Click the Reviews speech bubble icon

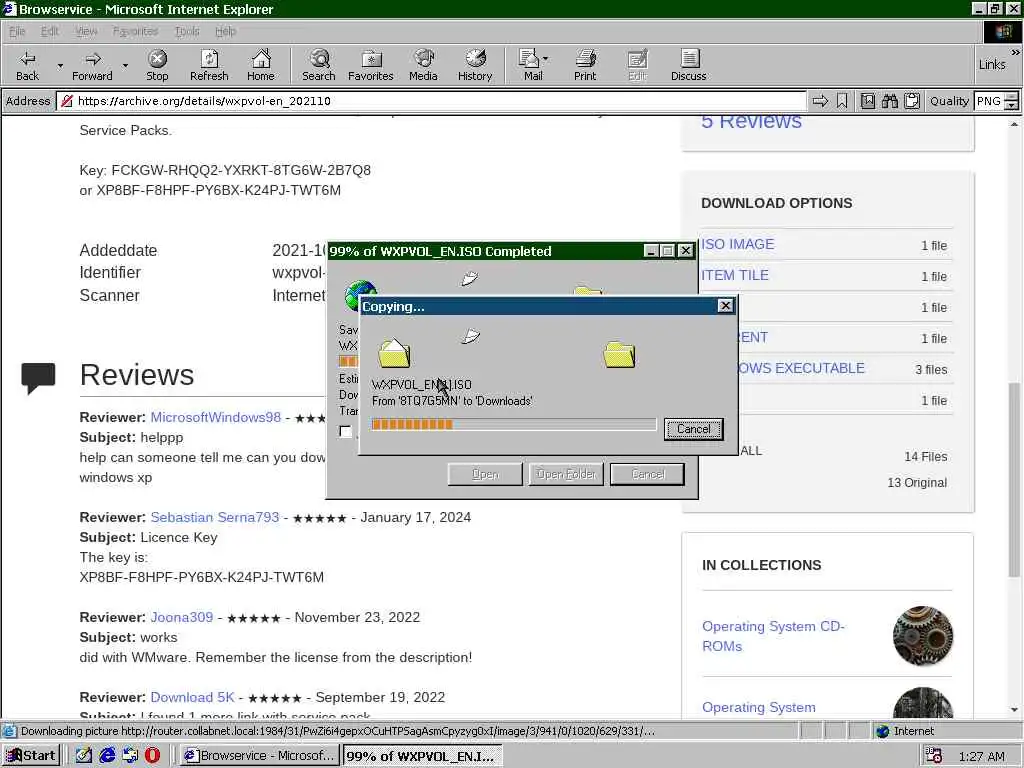(39, 377)
